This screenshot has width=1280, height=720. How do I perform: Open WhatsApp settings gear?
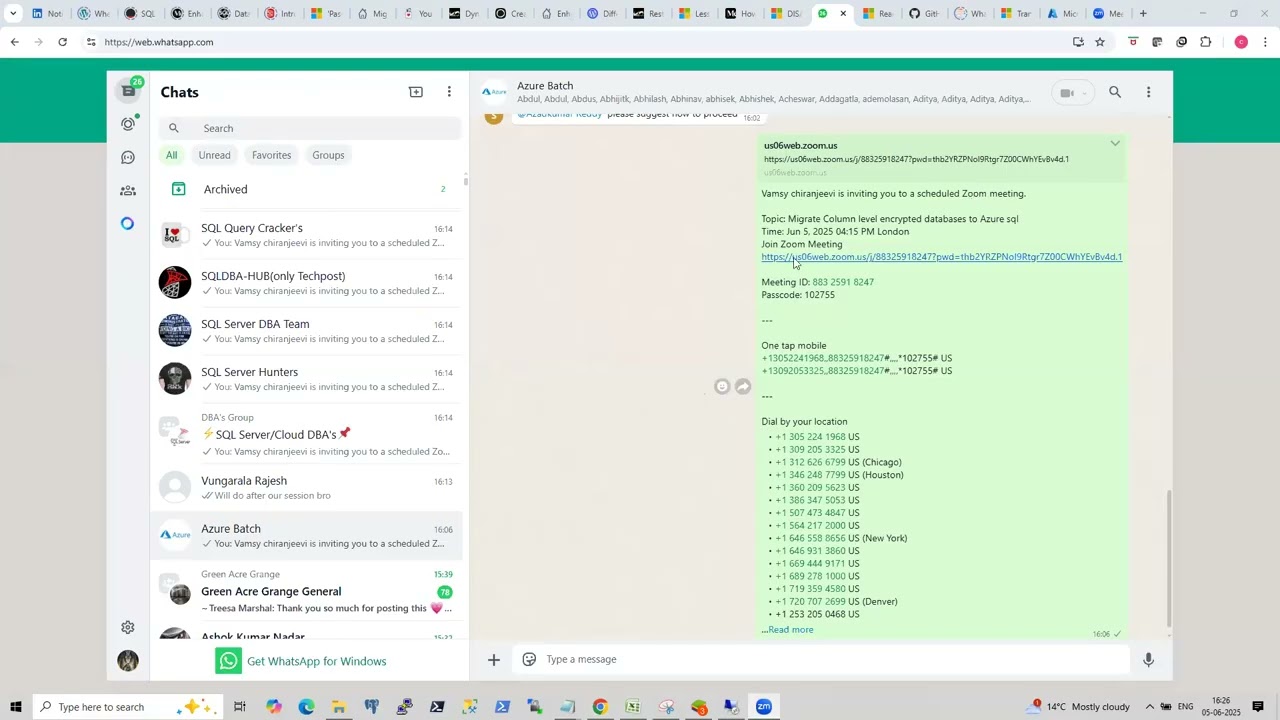[x=128, y=627]
